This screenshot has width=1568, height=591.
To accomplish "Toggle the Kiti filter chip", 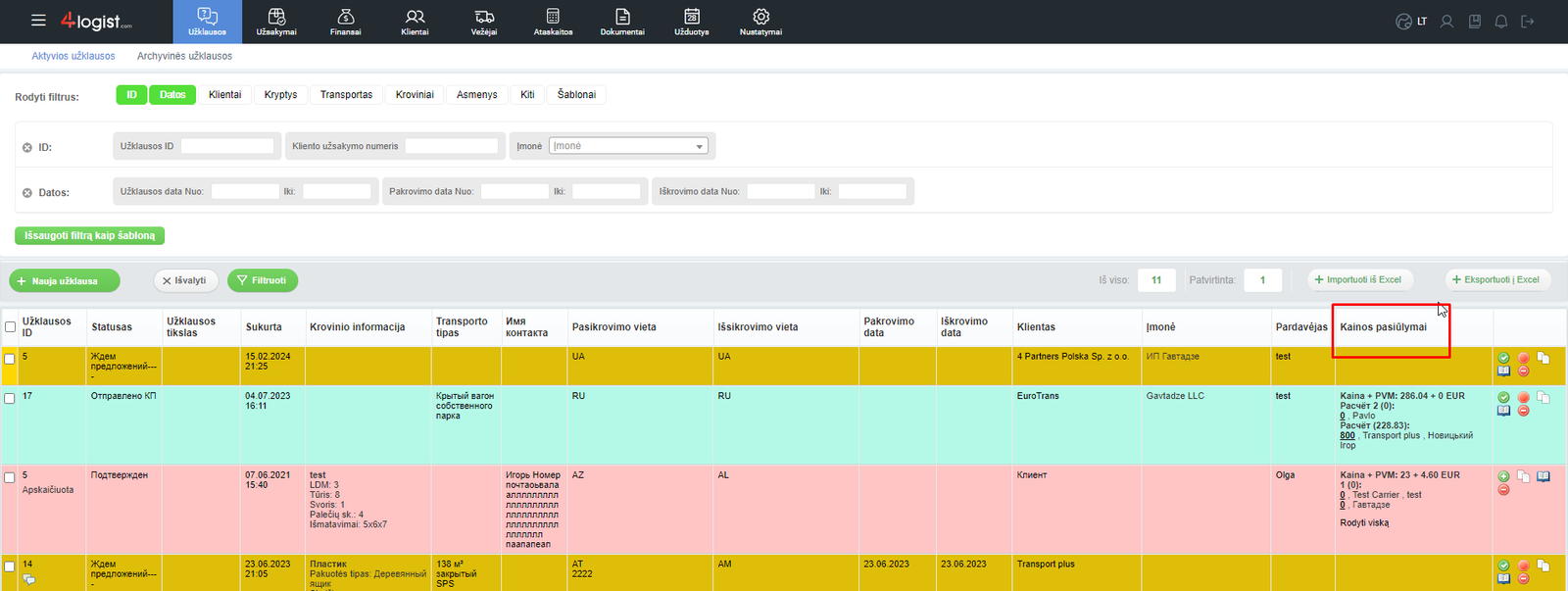I will pos(527,95).
